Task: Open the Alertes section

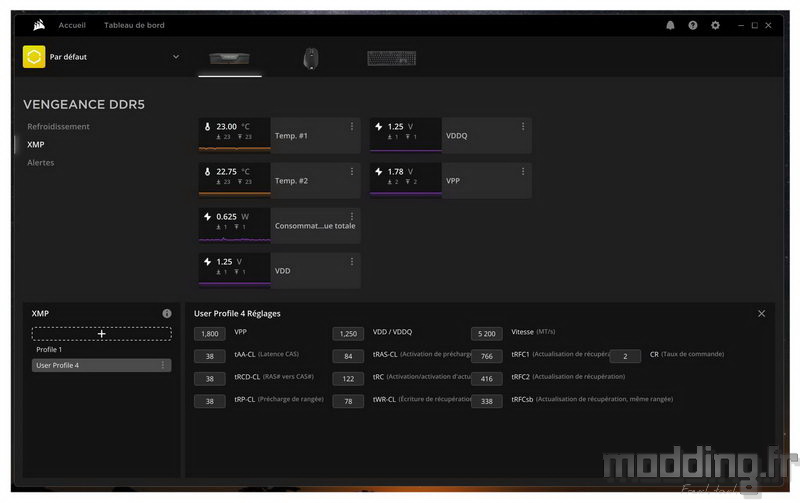Action: coord(41,163)
